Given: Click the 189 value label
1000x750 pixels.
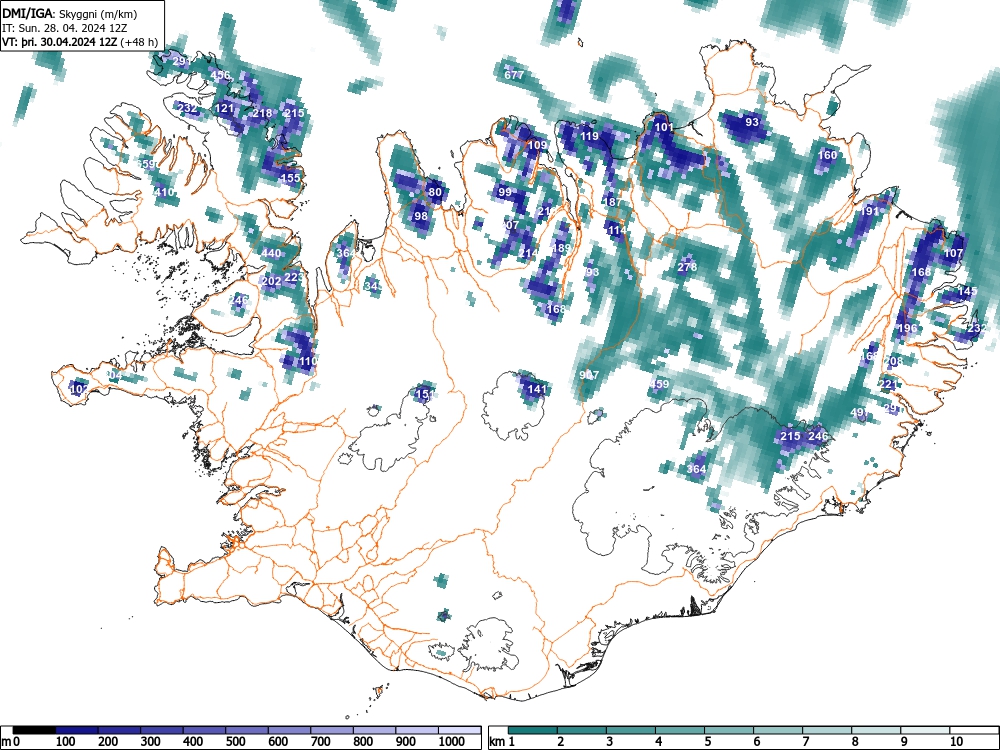Looking at the screenshot, I should pos(561,248).
